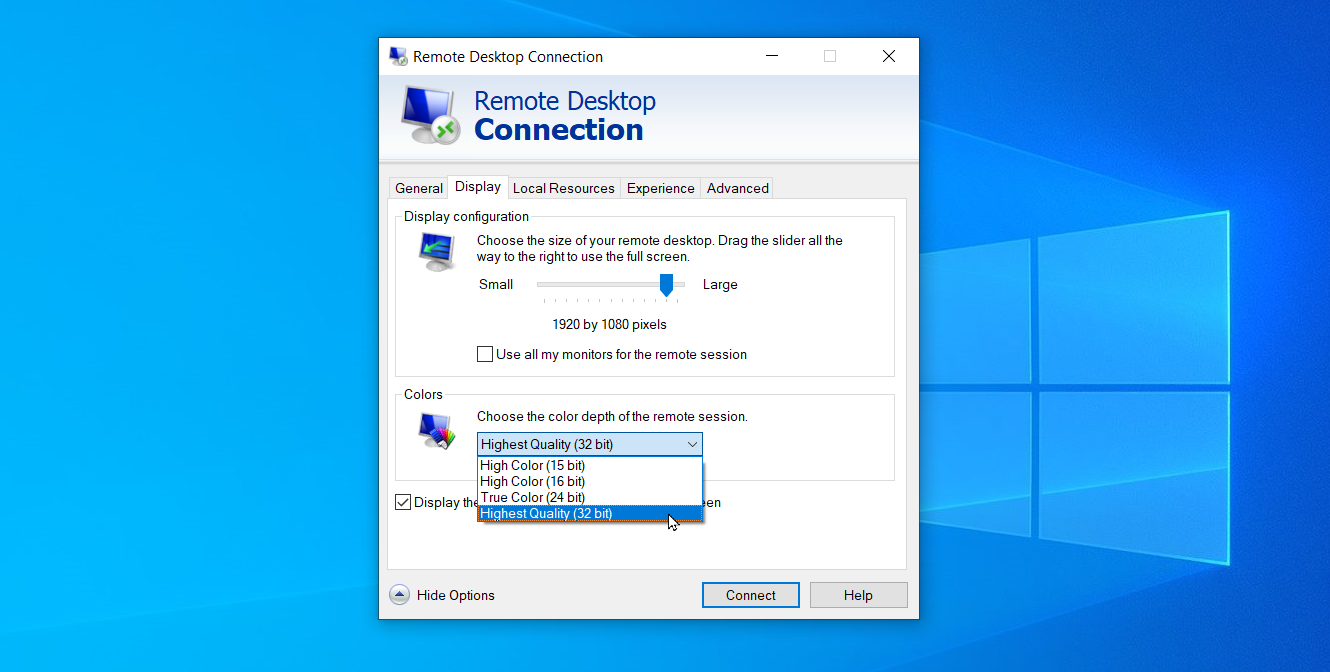Click the Display configuration monitor icon
This screenshot has width=1330, height=672.
(437, 252)
